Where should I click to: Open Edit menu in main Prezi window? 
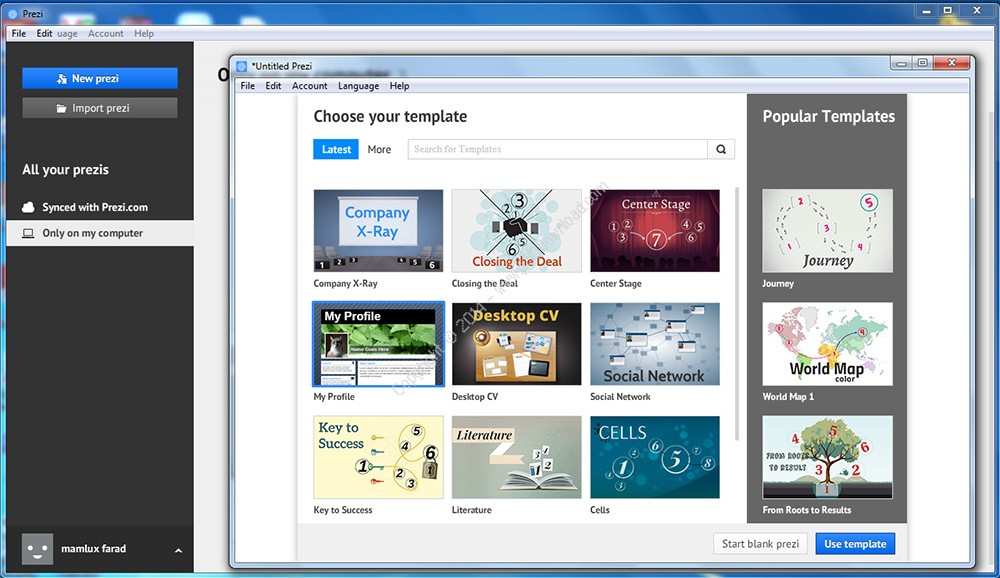tap(44, 33)
